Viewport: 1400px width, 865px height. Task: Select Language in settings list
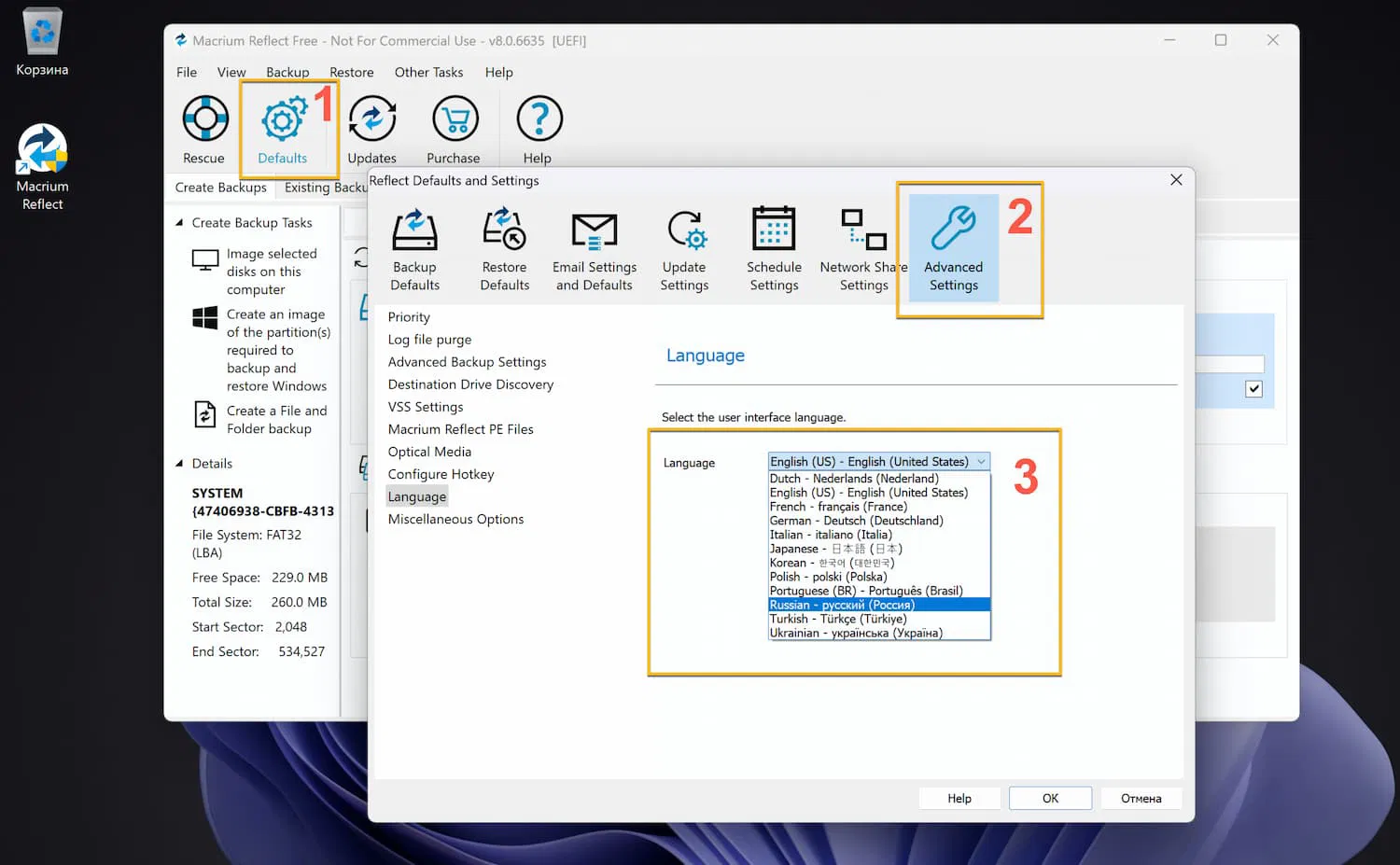[417, 496]
